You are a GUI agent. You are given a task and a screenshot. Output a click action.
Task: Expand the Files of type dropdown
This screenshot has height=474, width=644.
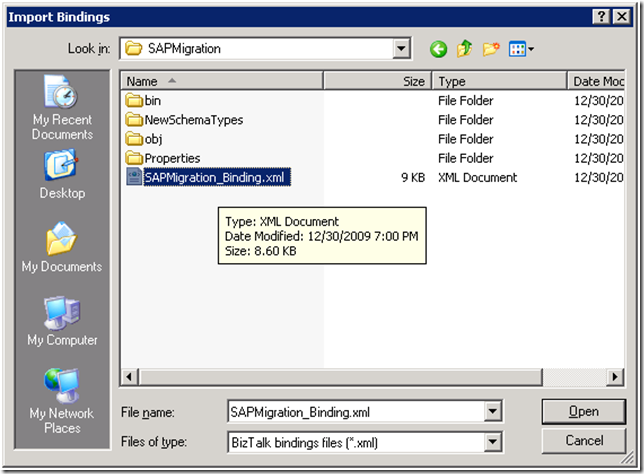(492, 442)
